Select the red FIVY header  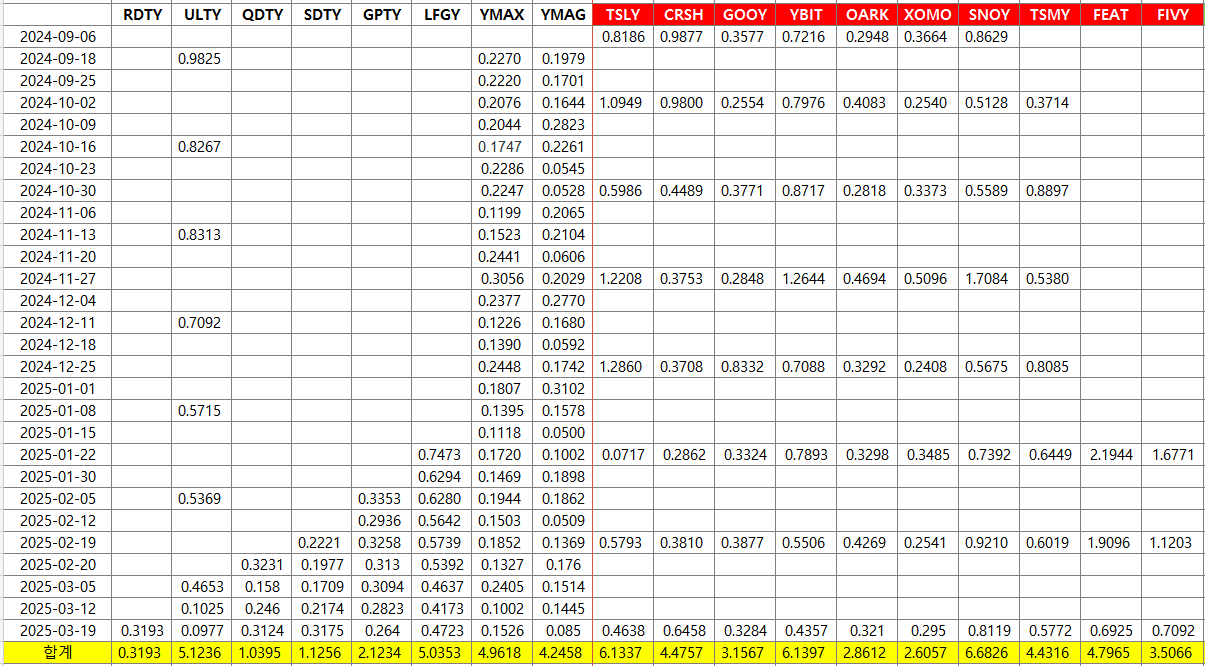click(1173, 15)
